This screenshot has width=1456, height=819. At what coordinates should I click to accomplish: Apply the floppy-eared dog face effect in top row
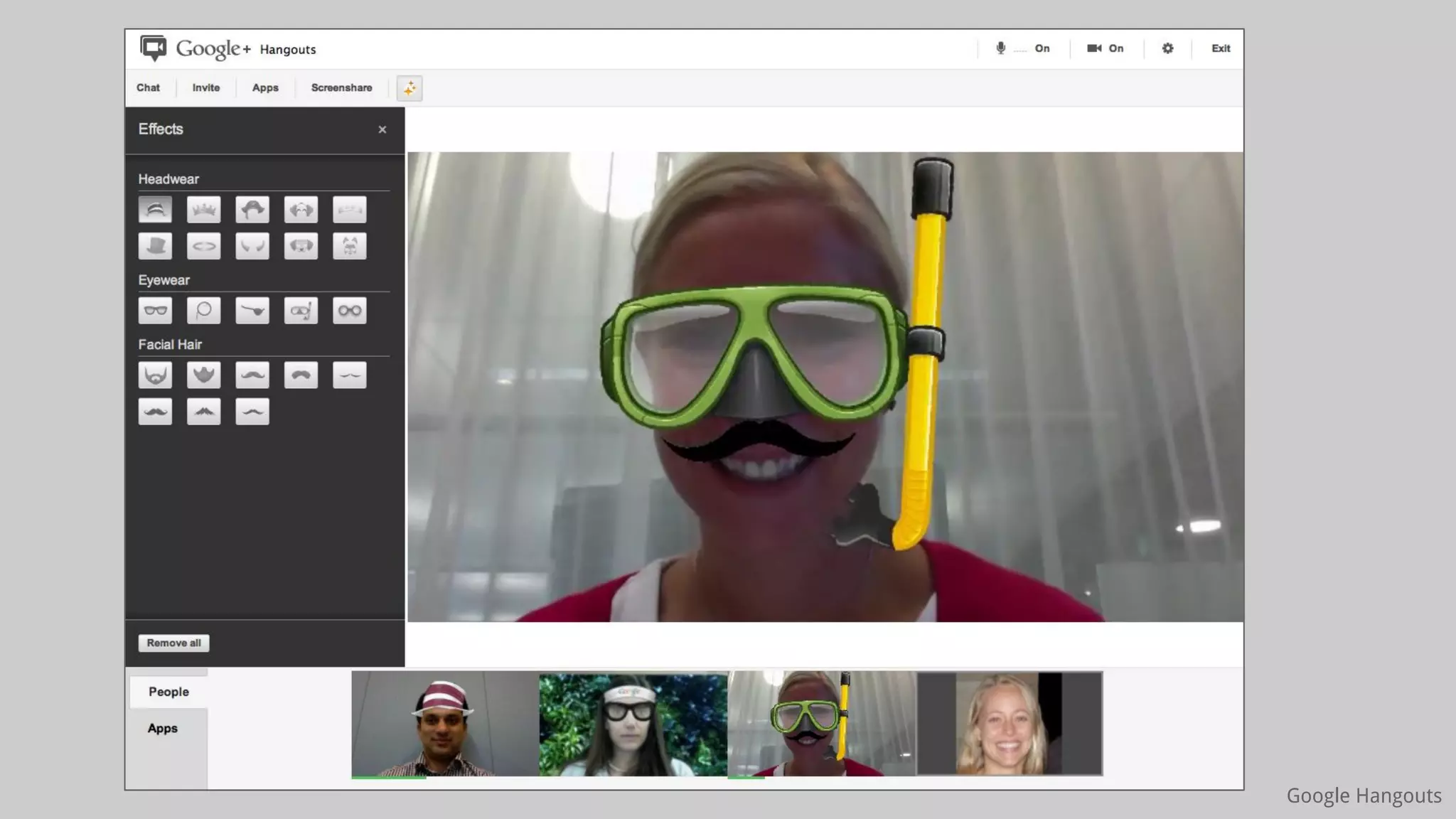pyautogui.click(x=301, y=210)
